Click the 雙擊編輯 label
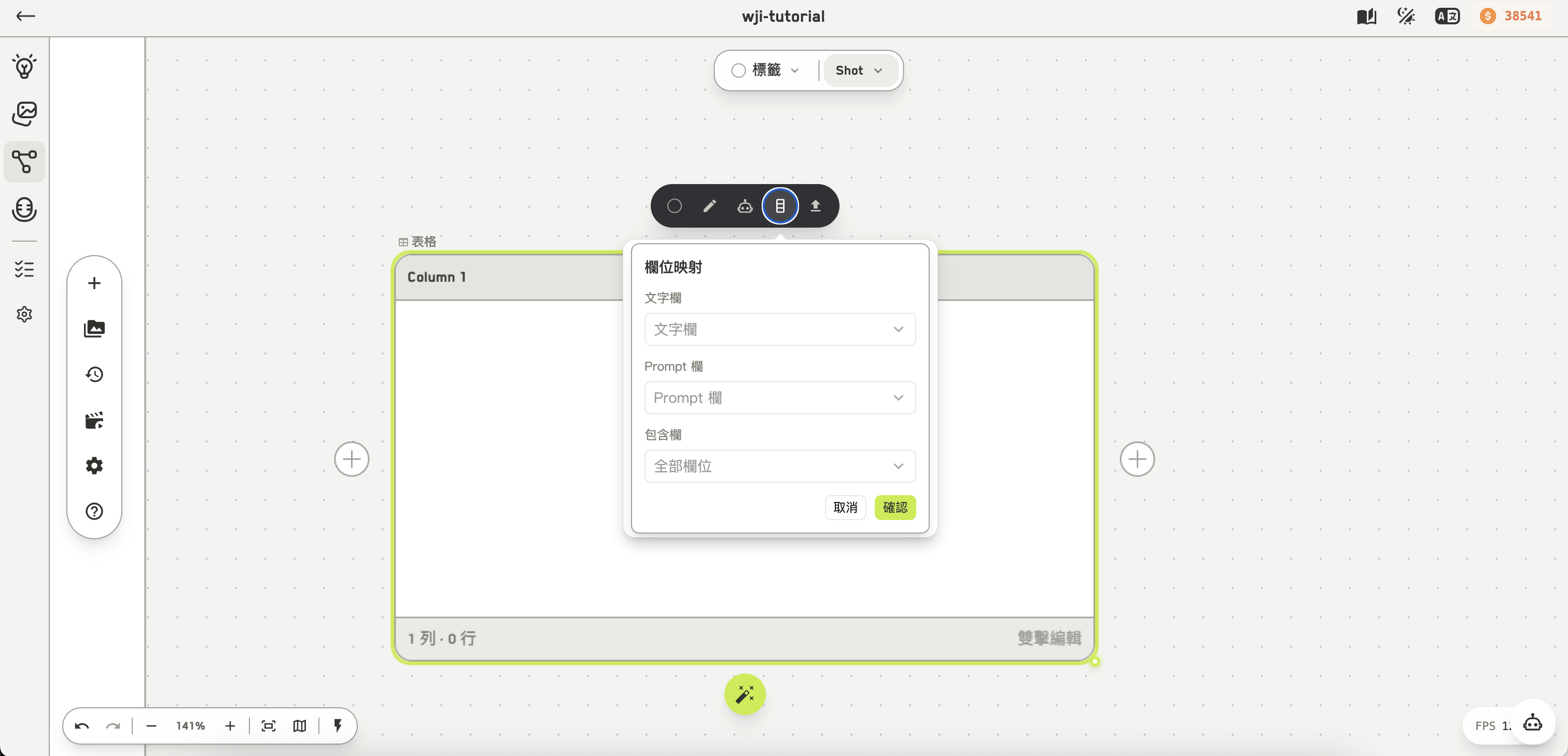Viewport: 1568px width, 756px height. point(1049,638)
